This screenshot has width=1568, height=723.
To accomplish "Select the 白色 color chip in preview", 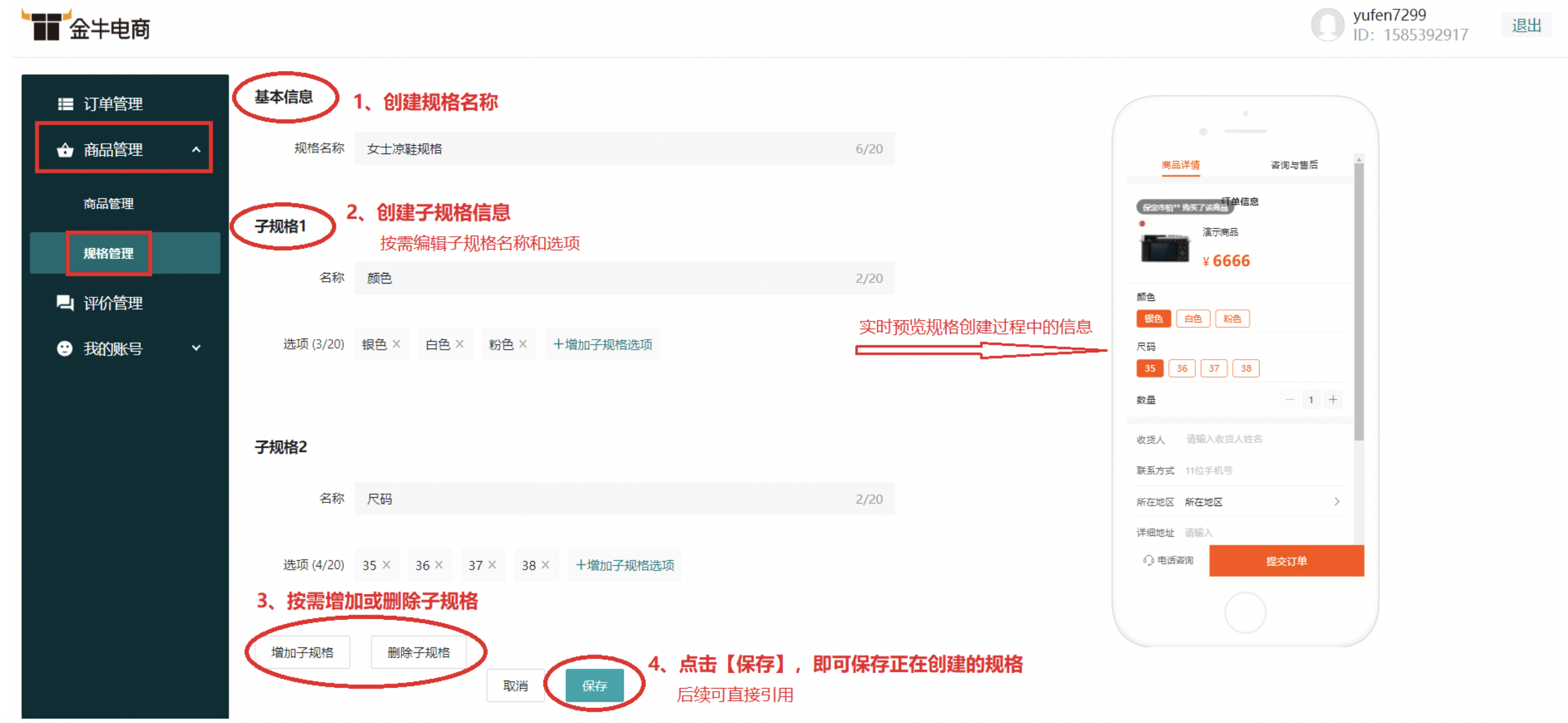I will click(1193, 319).
